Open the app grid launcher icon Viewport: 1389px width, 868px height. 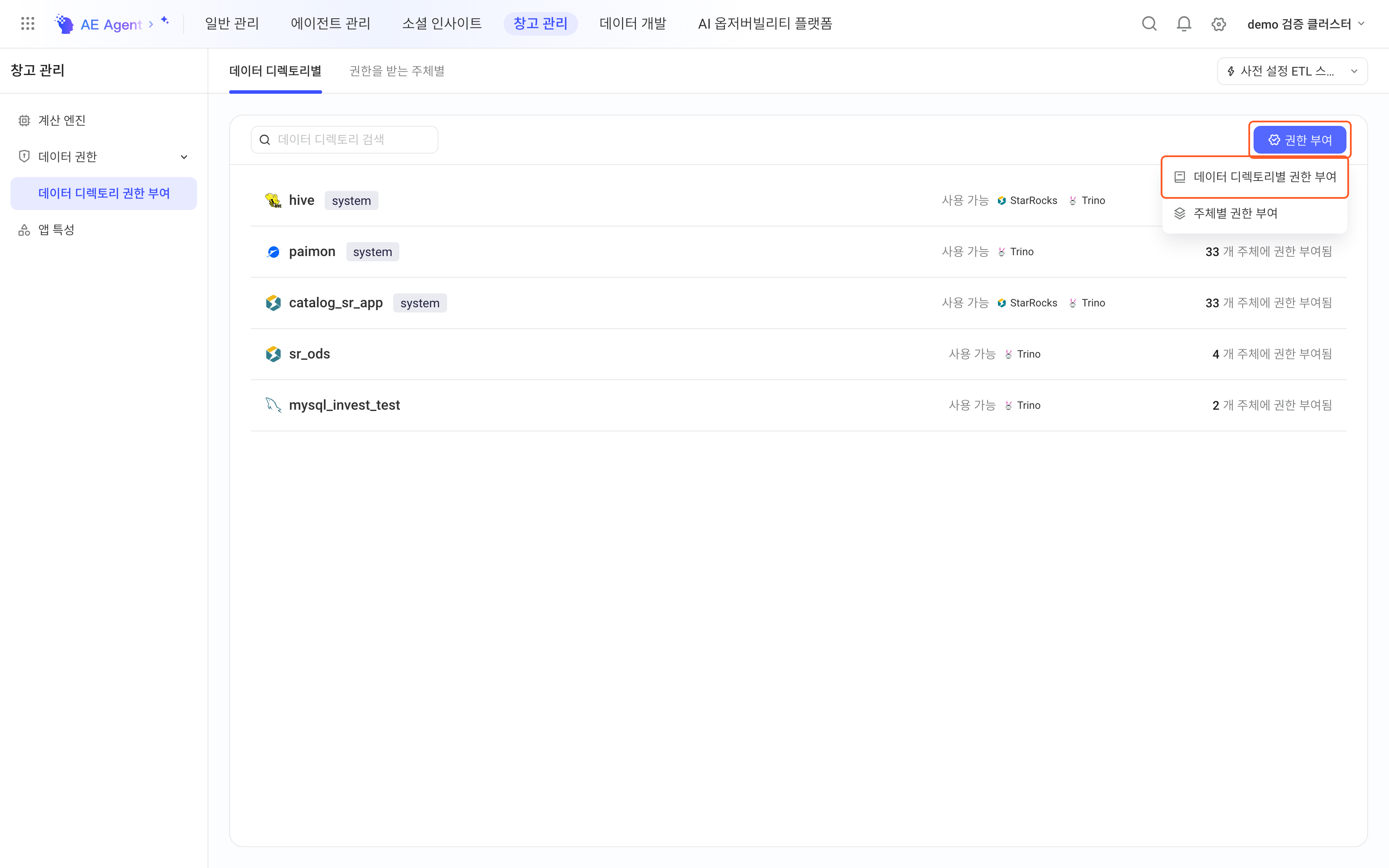27,23
